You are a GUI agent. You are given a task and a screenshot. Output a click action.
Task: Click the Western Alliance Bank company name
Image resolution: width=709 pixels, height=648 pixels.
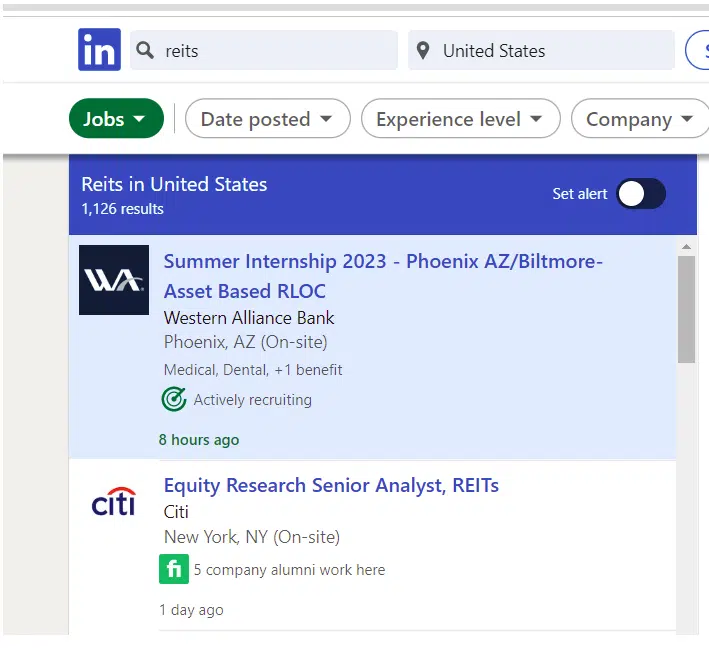[x=249, y=318]
